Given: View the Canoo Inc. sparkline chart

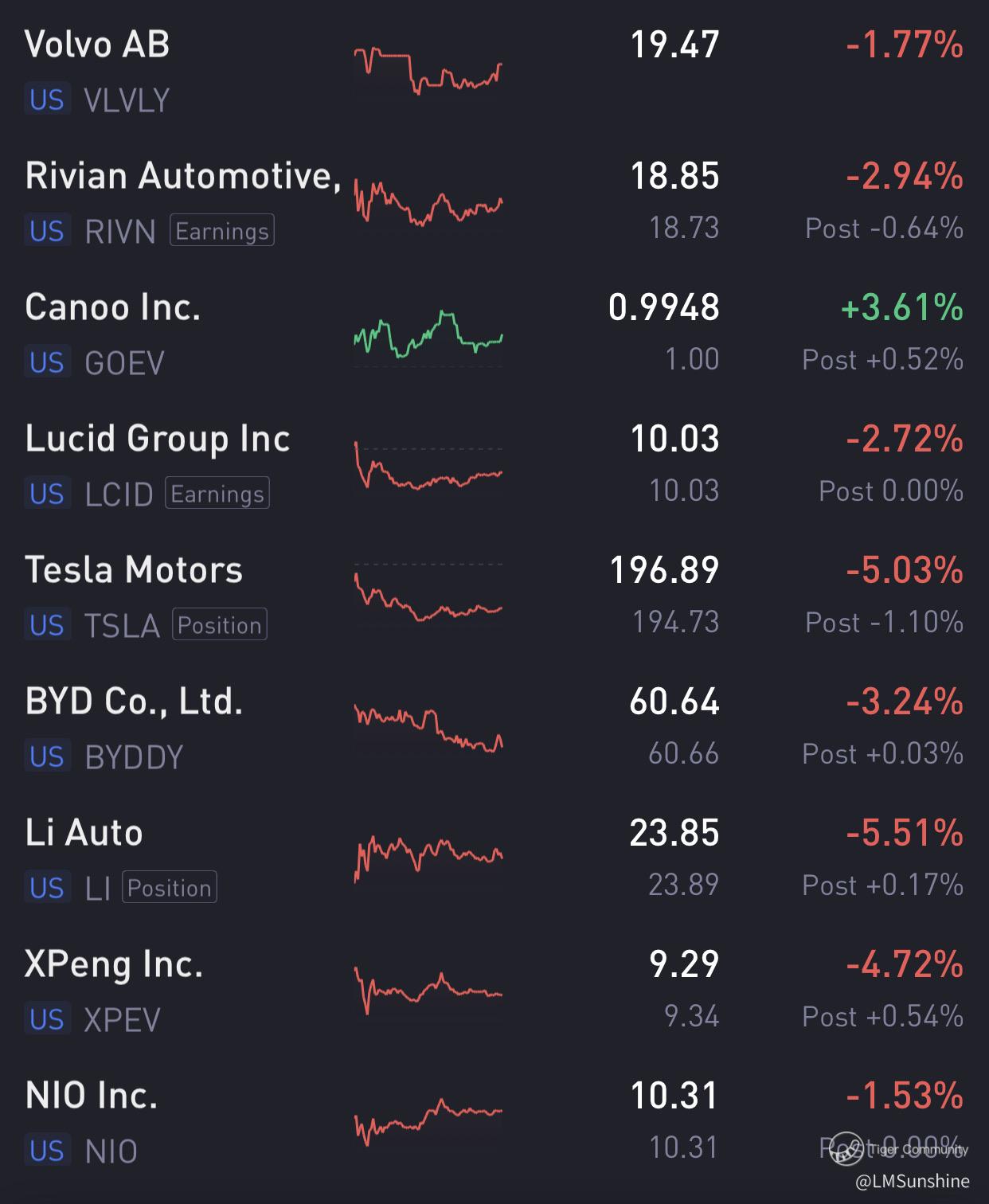Looking at the screenshot, I should point(428,334).
